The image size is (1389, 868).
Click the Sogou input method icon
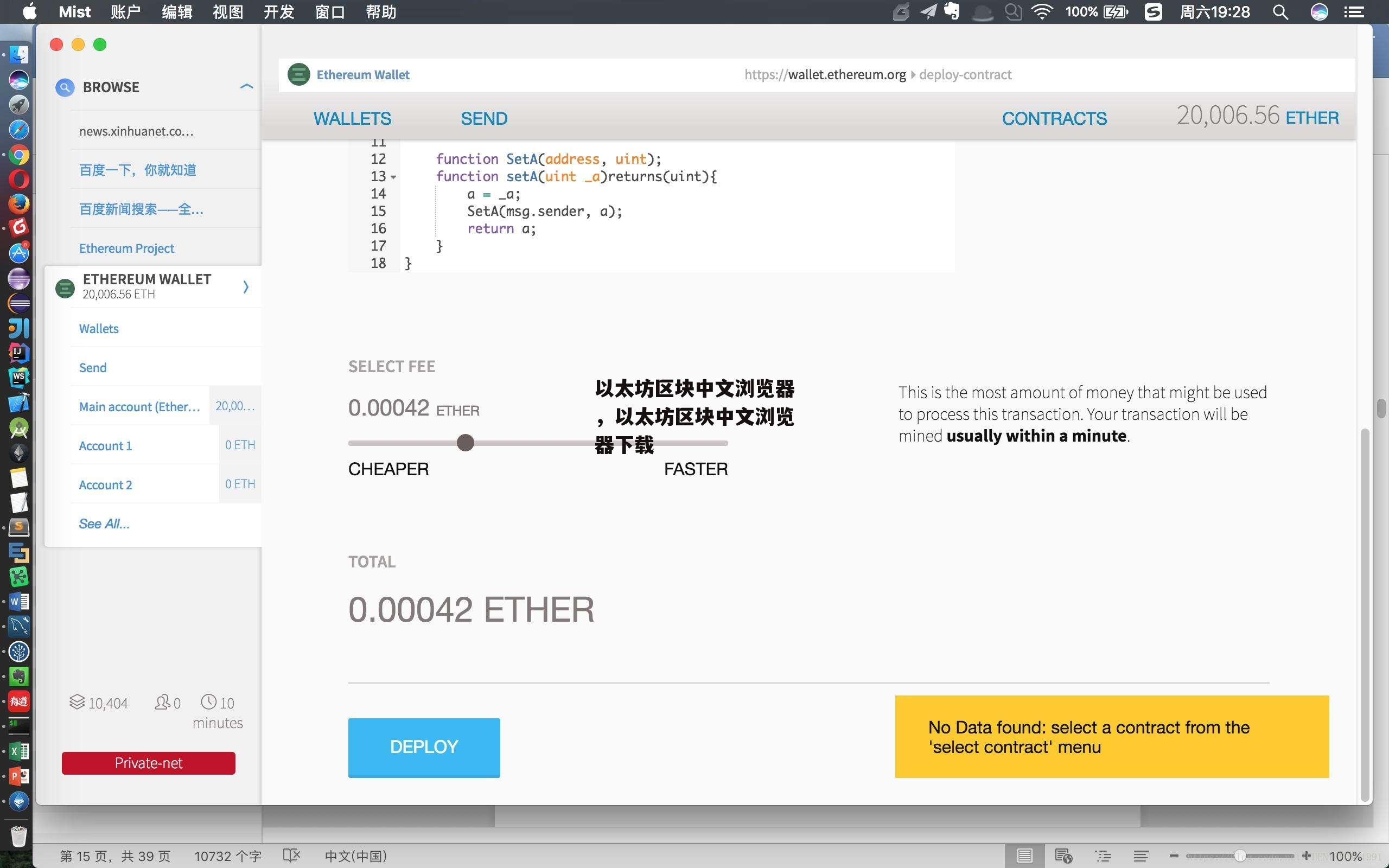pyautogui.click(x=1153, y=11)
